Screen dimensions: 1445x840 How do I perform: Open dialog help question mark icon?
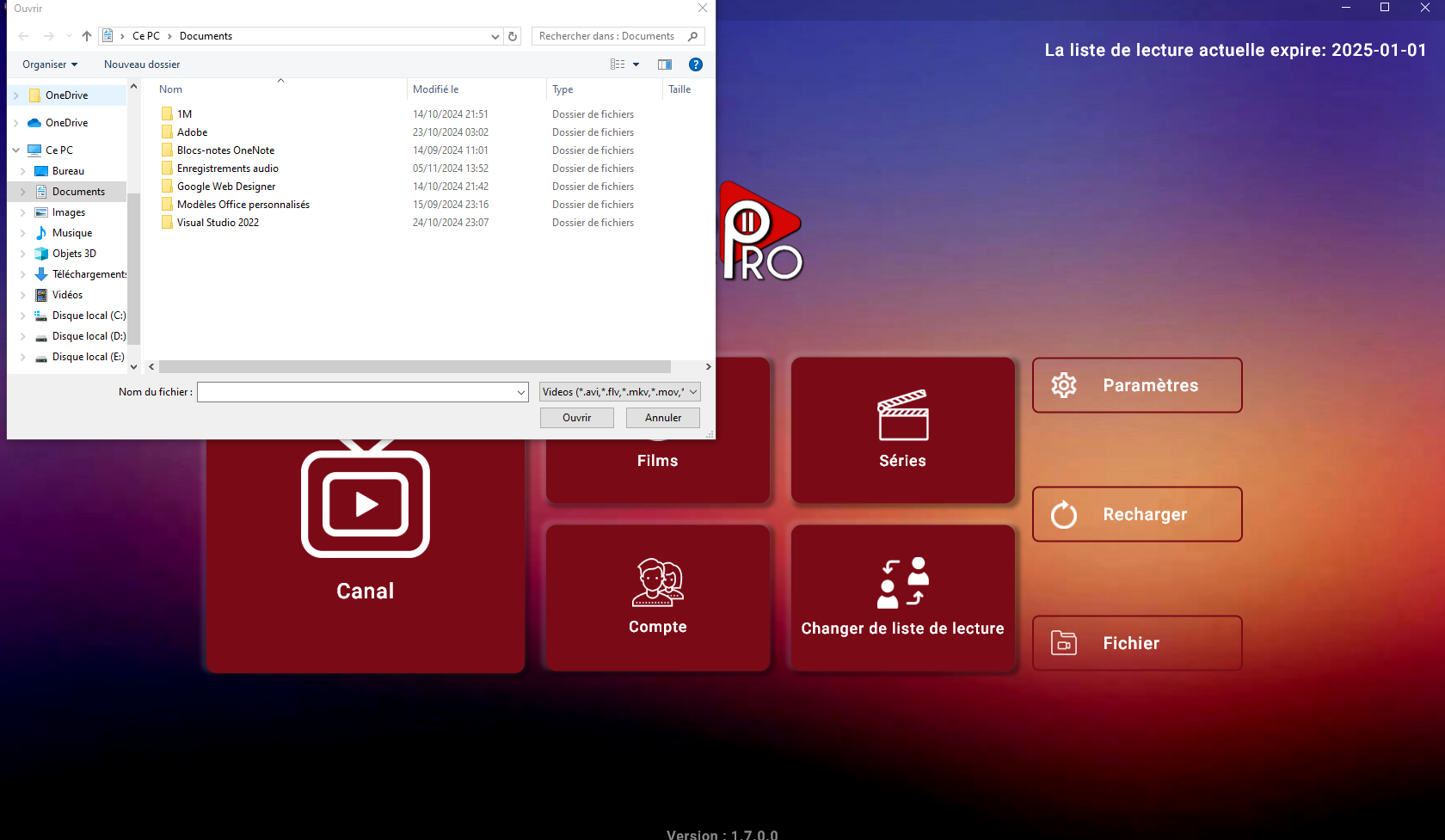(x=696, y=64)
